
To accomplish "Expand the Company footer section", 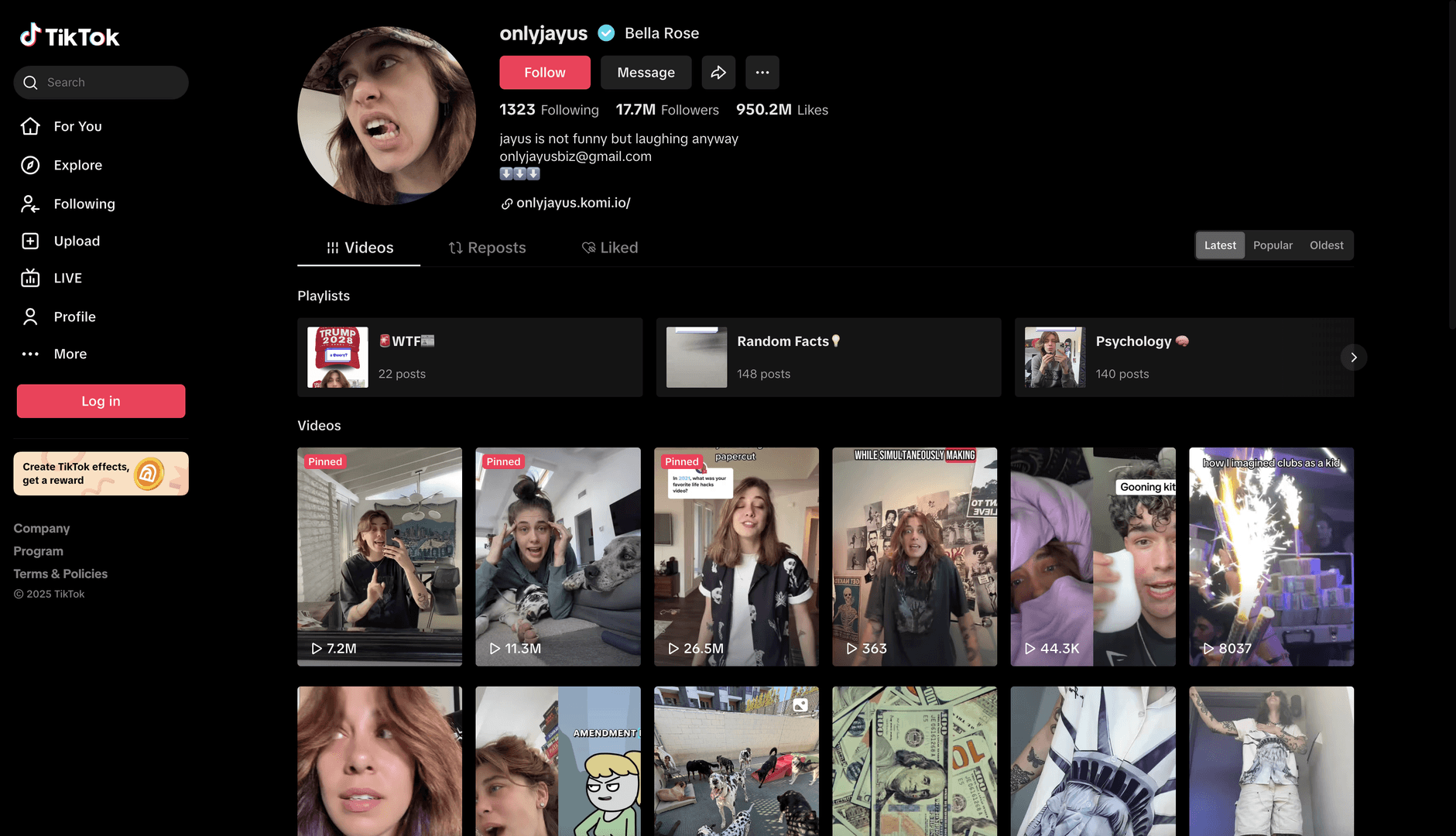I will (x=42, y=528).
